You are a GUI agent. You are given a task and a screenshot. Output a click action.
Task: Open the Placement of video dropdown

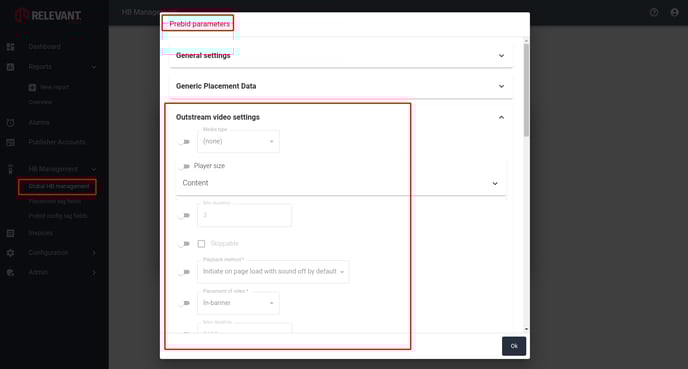coord(238,303)
